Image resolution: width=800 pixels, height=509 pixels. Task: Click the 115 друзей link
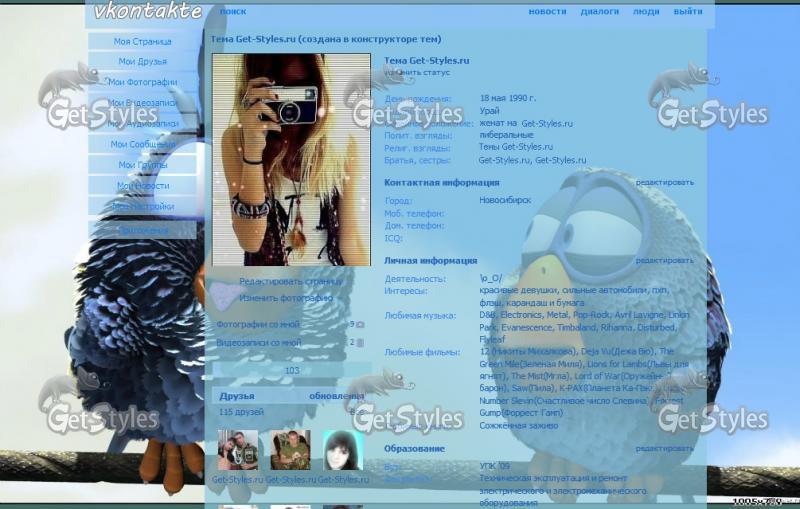241,412
